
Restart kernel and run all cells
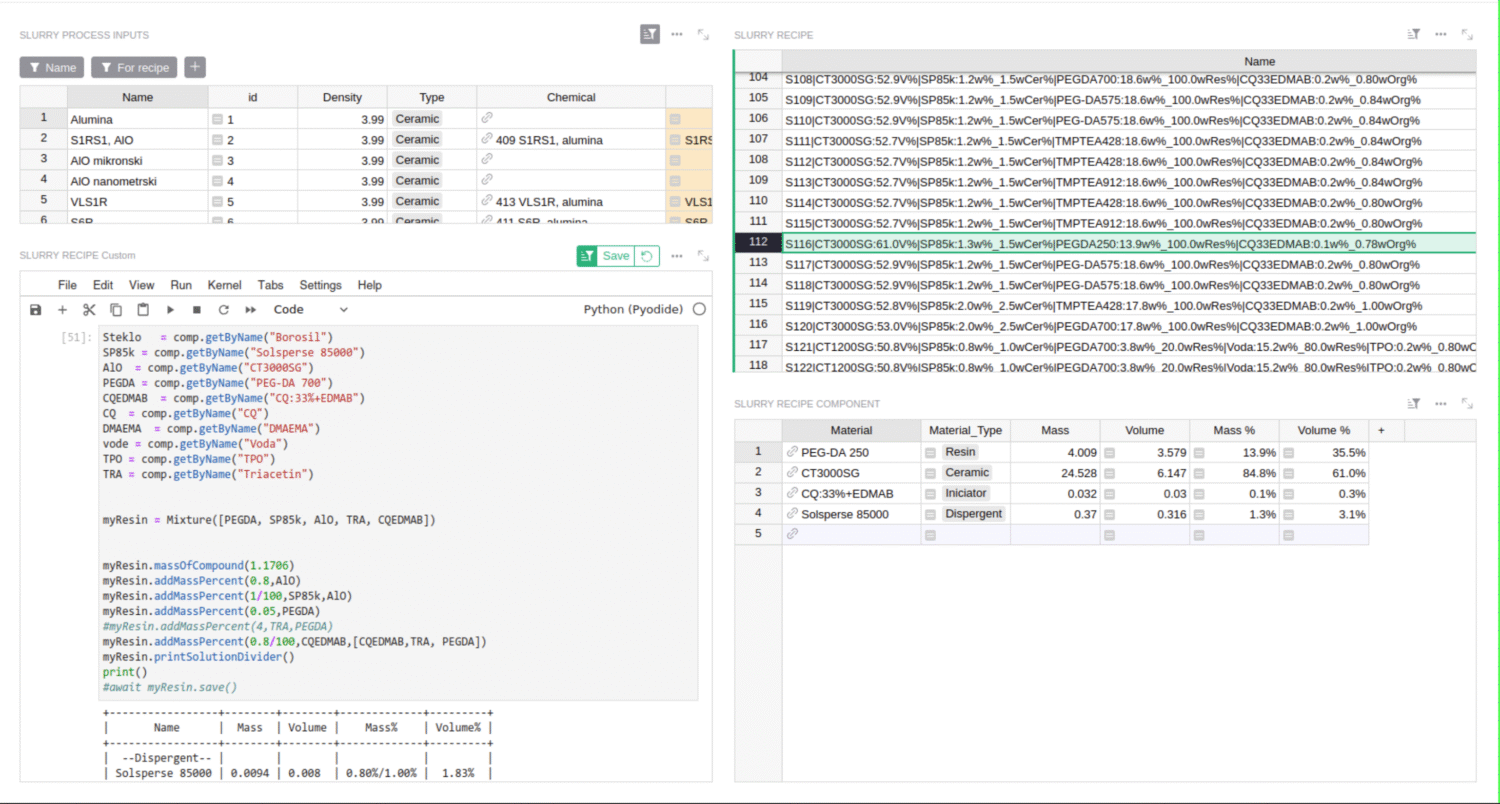coord(251,310)
